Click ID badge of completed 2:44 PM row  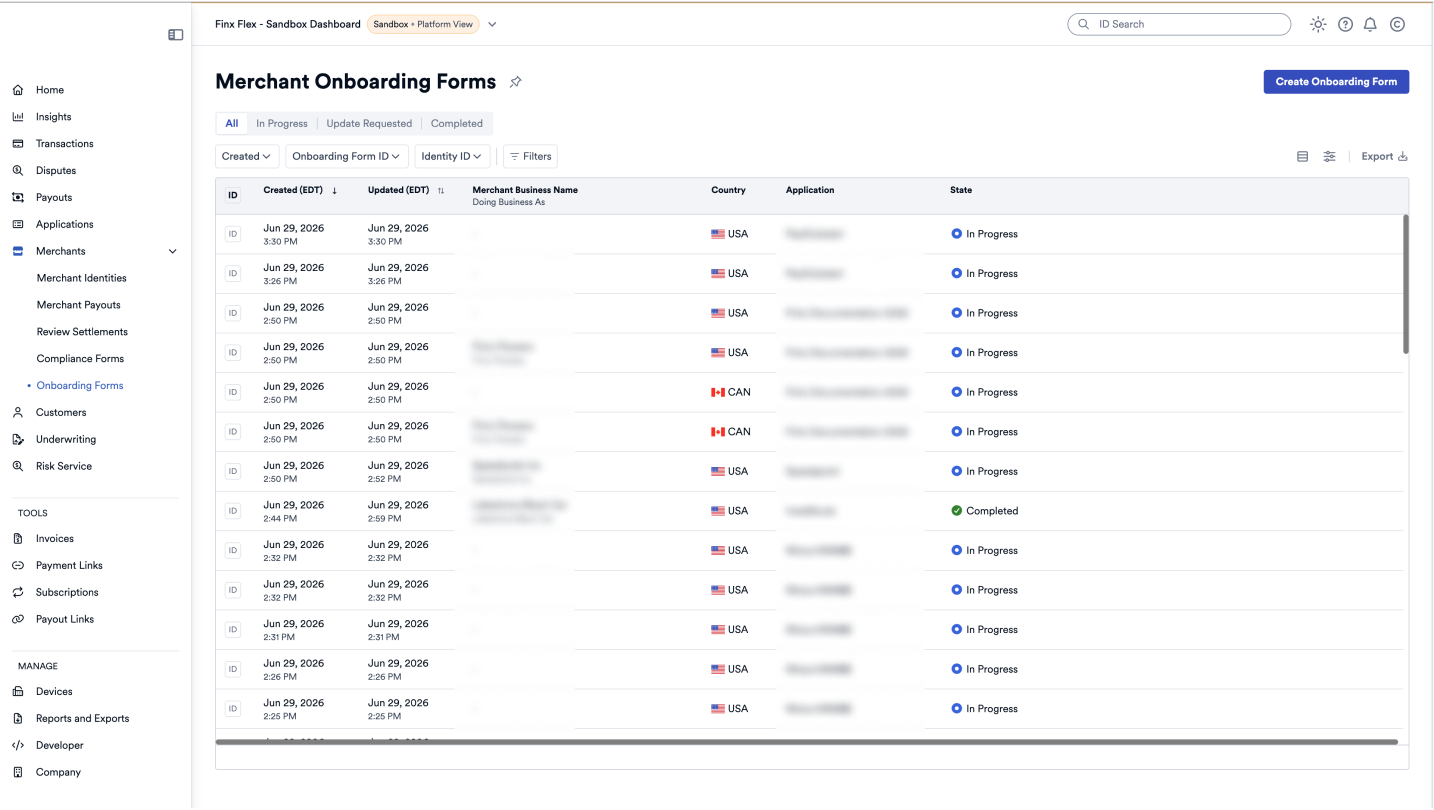(x=233, y=511)
